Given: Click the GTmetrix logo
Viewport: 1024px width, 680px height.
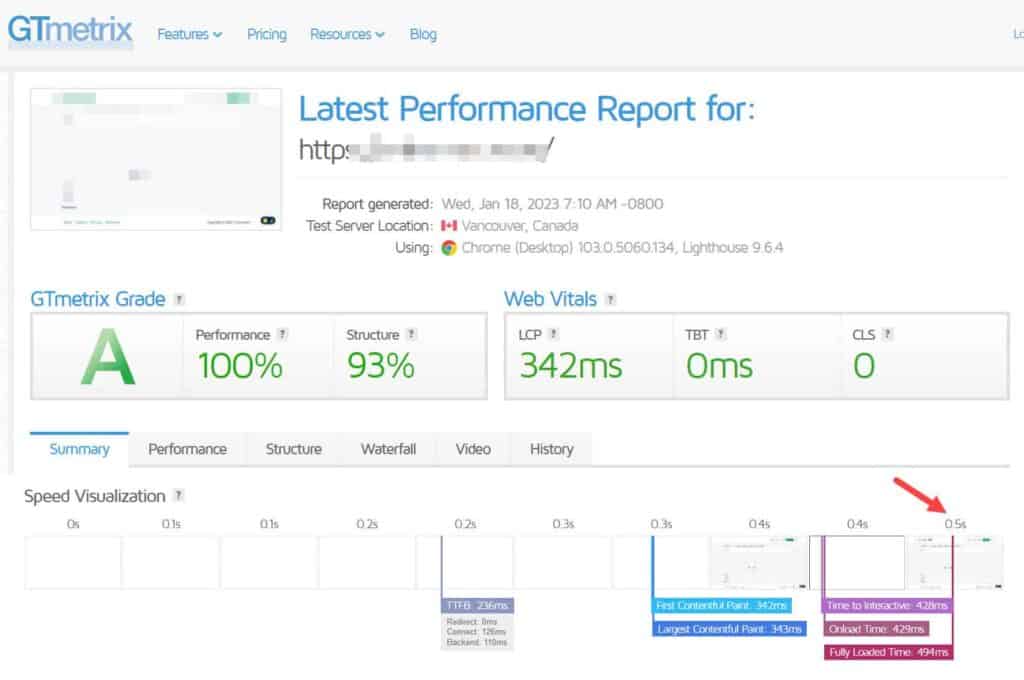Looking at the screenshot, I should pyautogui.click(x=70, y=30).
